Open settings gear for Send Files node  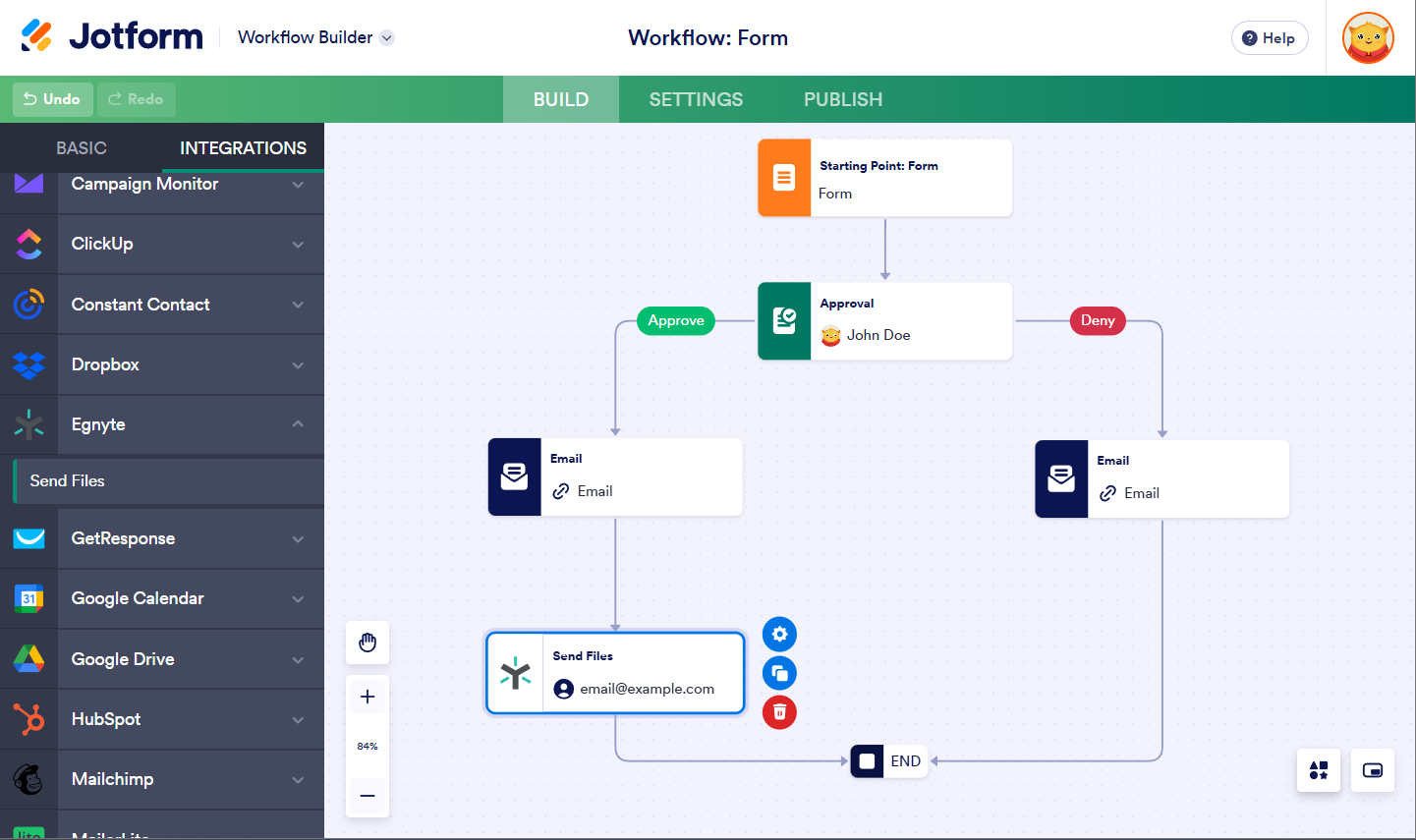click(779, 635)
